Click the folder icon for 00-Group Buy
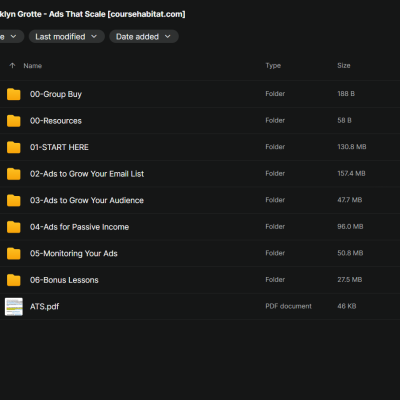The image size is (400, 400). click(14, 94)
